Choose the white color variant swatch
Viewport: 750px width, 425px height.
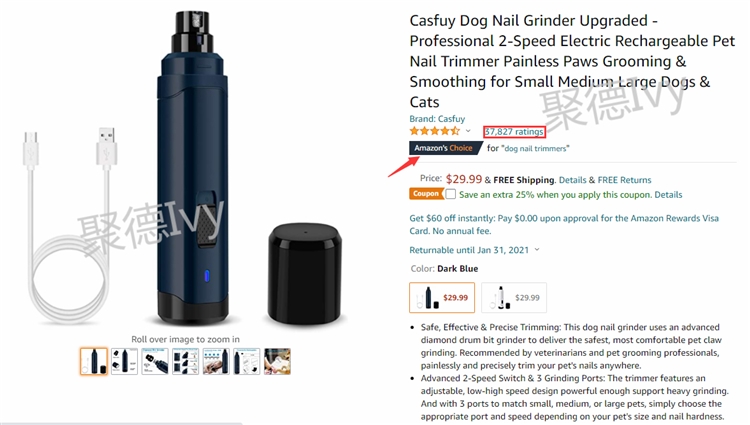(x=514, y=297)
